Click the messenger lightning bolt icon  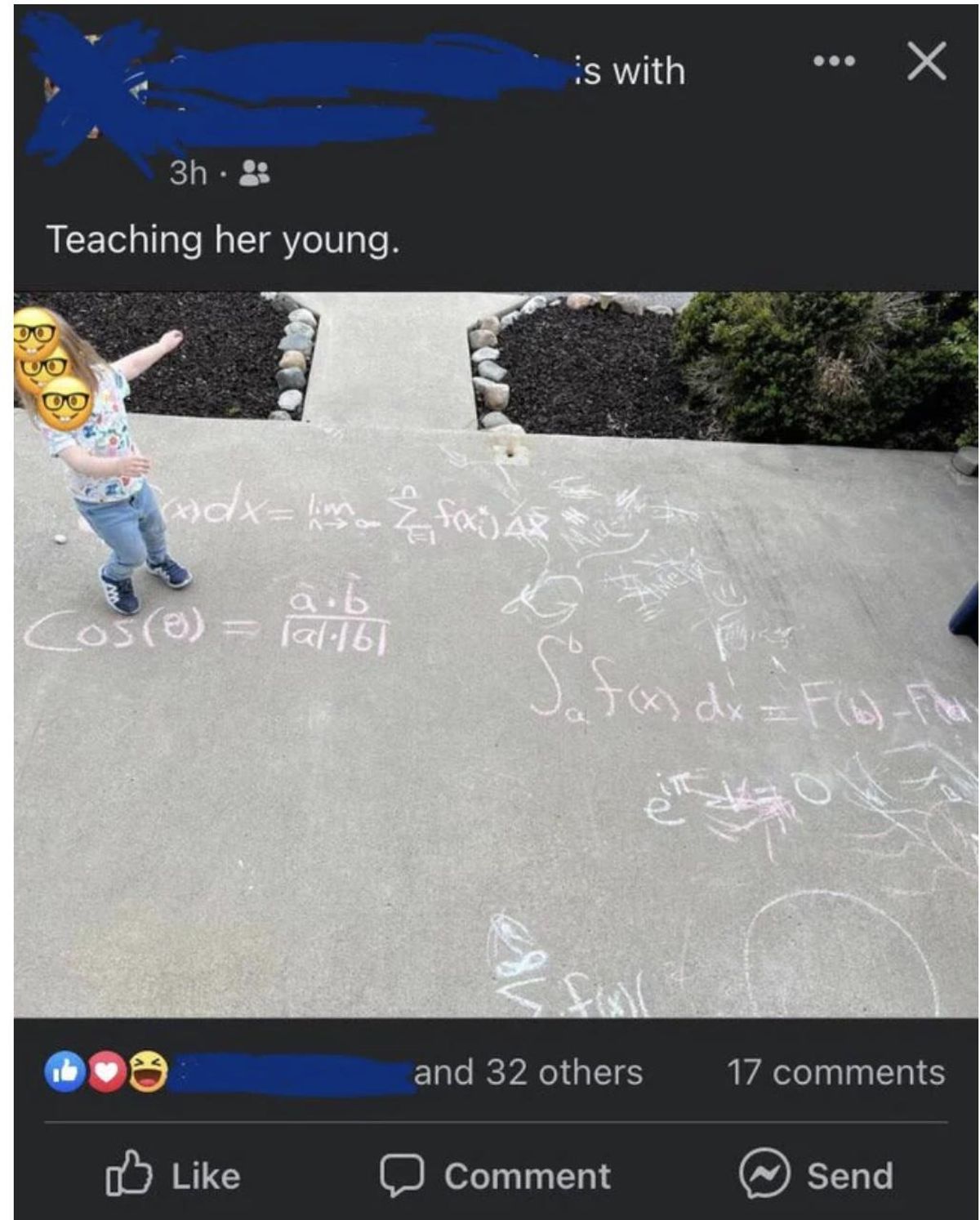pyautogui.click(x=764, y=1173)
